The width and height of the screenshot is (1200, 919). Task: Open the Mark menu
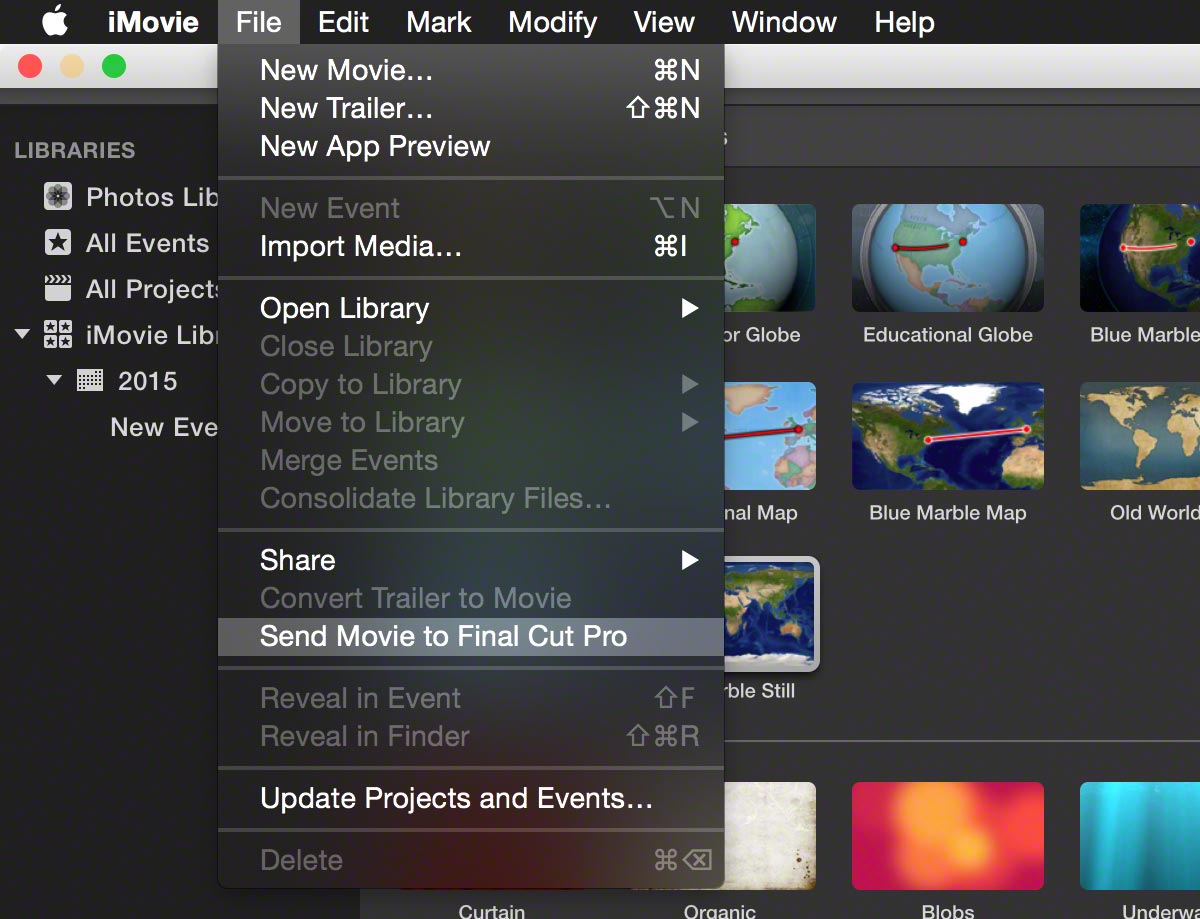click(439, 22)
